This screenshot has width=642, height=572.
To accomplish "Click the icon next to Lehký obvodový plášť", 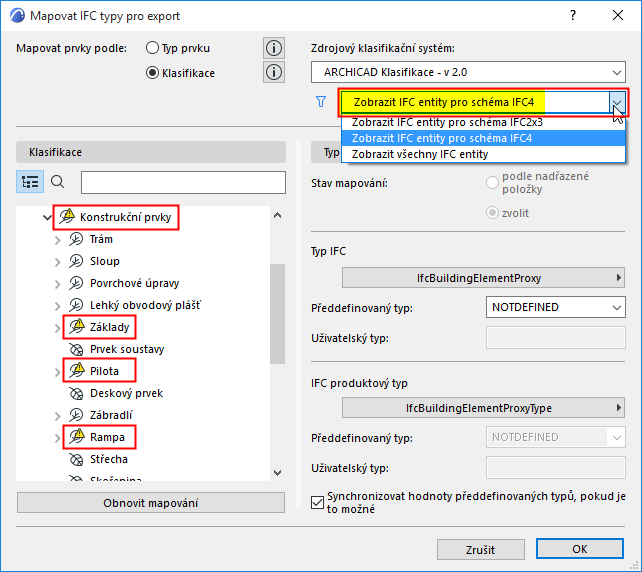I will pos(76,305).
